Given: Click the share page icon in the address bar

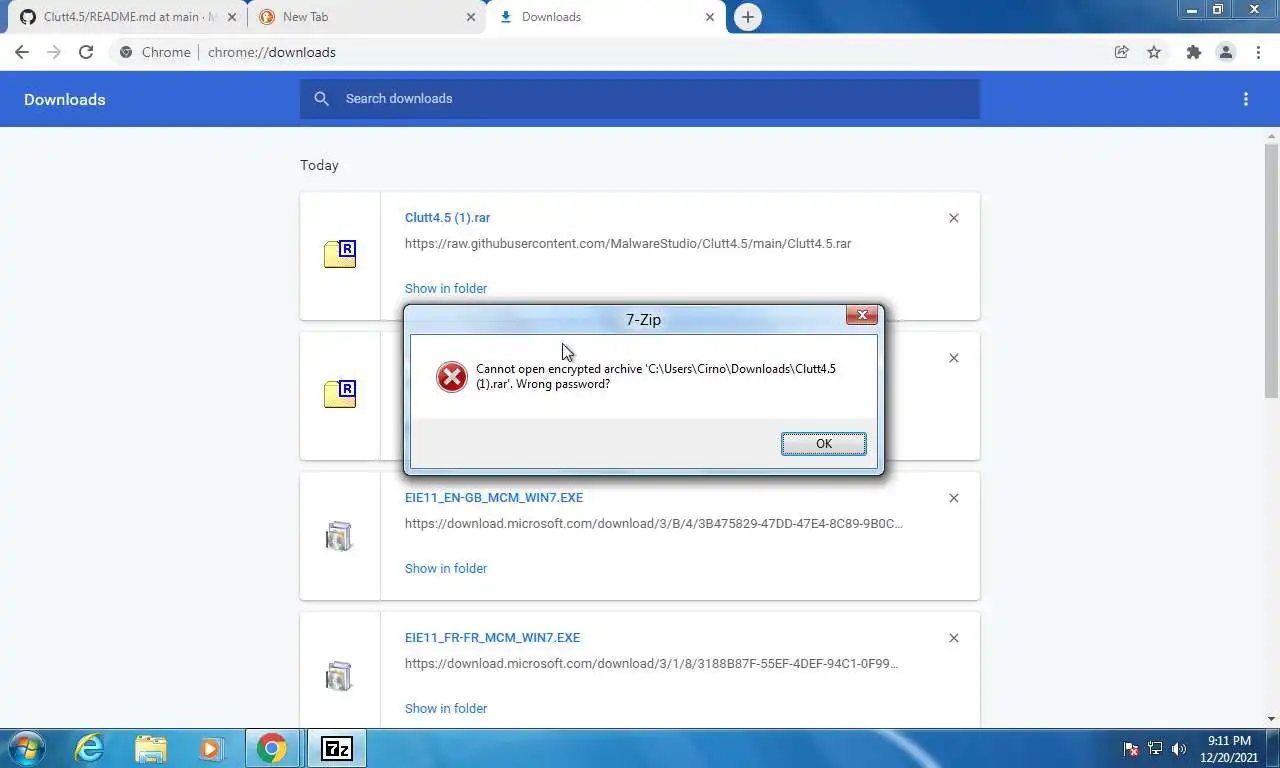Looking at the screenshot, I should pyautogui.click(x=1122, y=52).
